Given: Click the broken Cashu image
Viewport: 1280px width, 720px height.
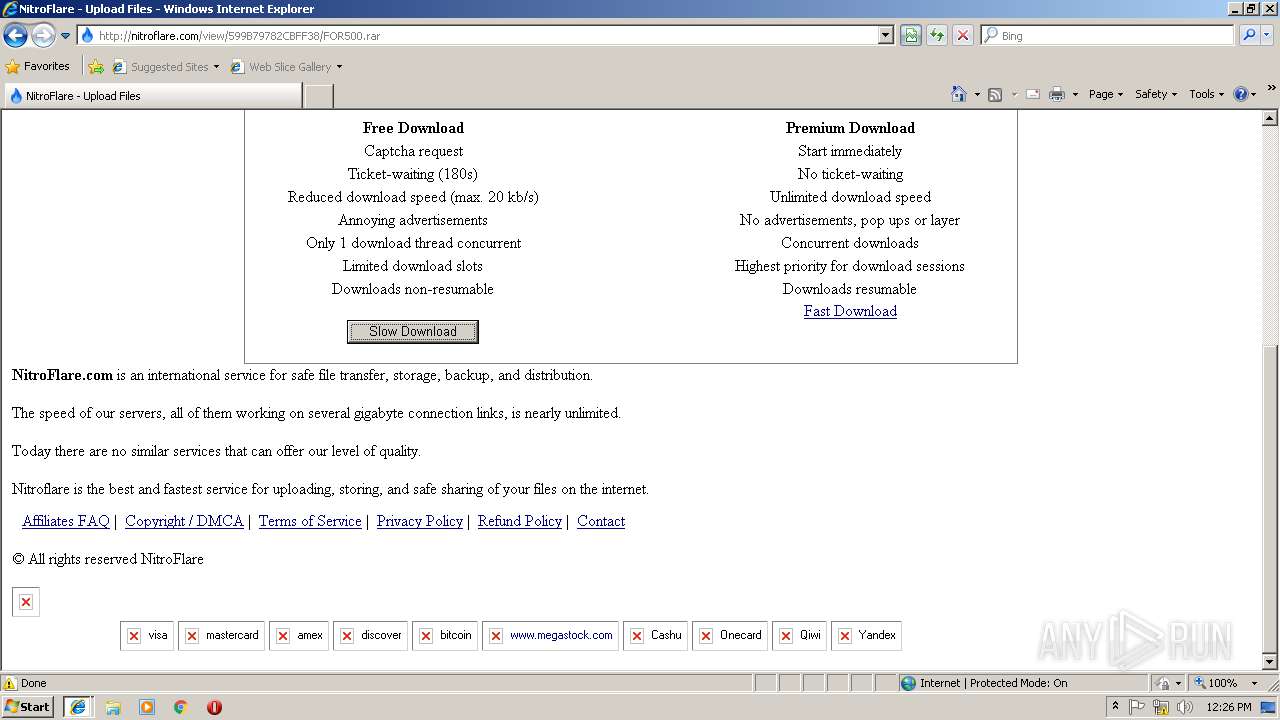Looking at the screenshot, I should click(x=655, y=636).
